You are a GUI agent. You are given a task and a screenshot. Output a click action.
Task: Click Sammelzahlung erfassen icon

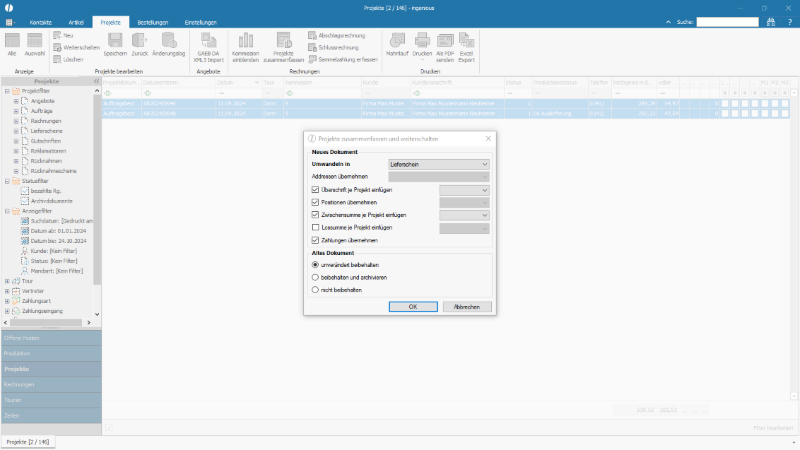(x=312, y=60)
